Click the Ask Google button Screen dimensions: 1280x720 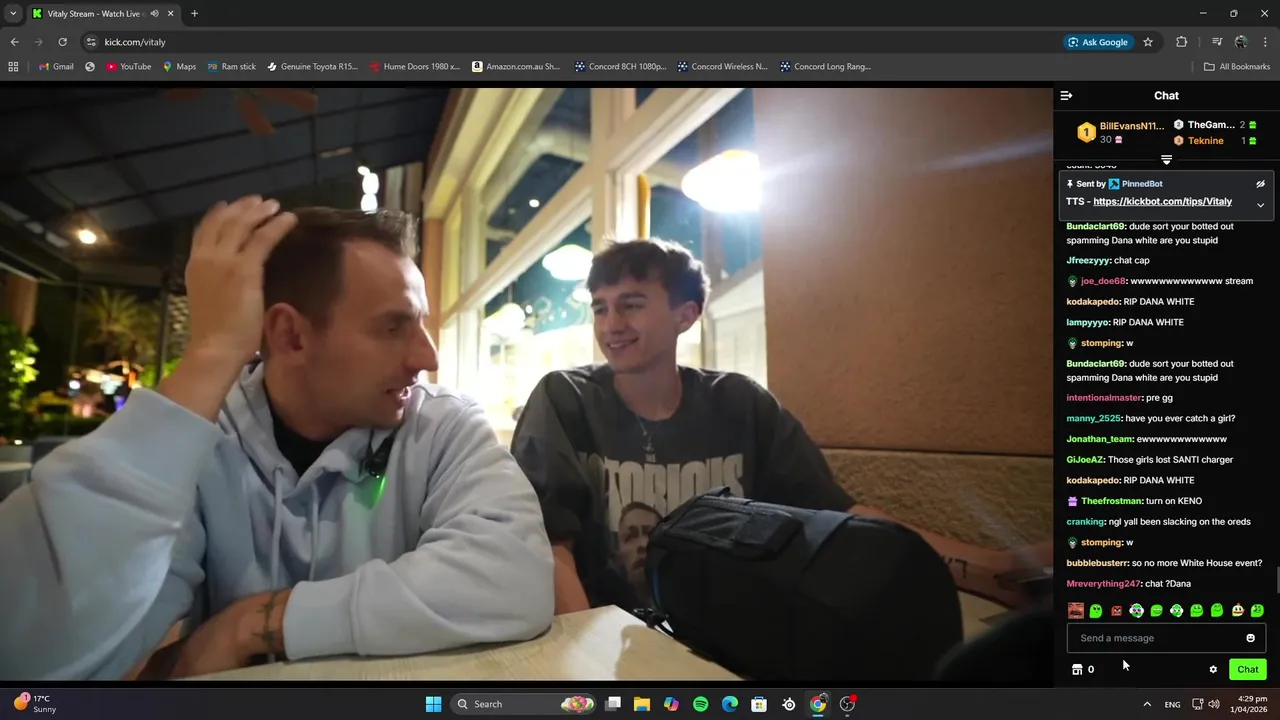(x=1098, y=42)
